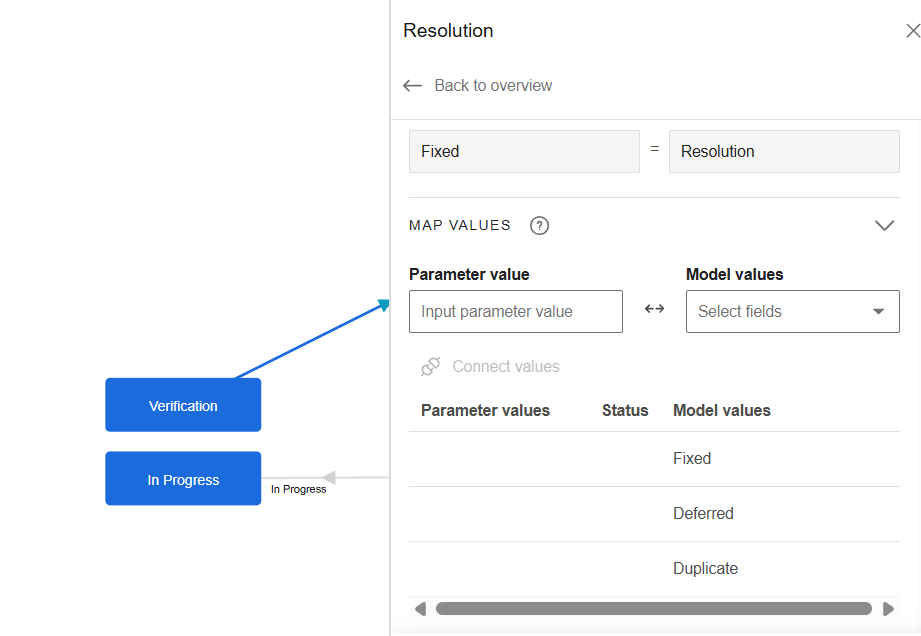921x636 pixels.
Task: Click the bidirectional arrow mapping icon
Action: (654, 309)
